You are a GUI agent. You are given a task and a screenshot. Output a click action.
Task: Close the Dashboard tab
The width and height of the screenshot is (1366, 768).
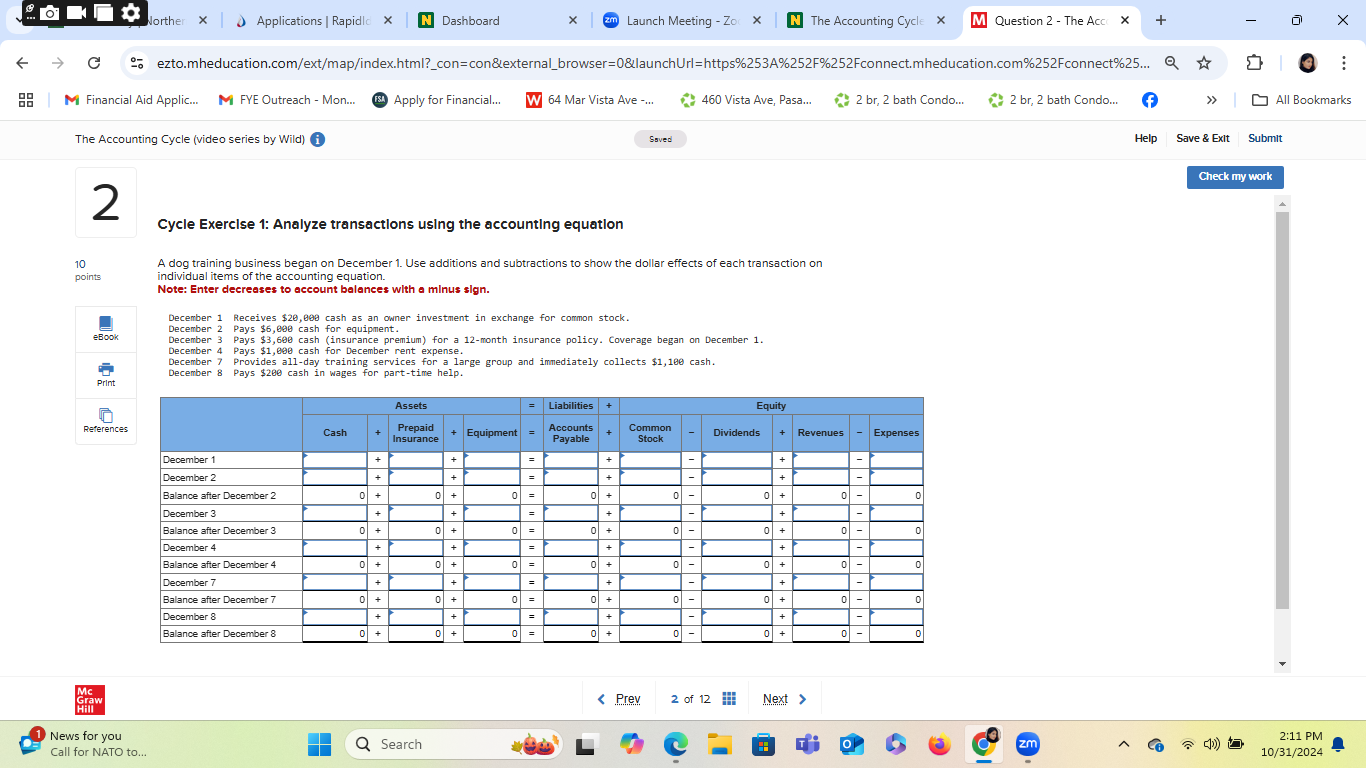[573, 21]
